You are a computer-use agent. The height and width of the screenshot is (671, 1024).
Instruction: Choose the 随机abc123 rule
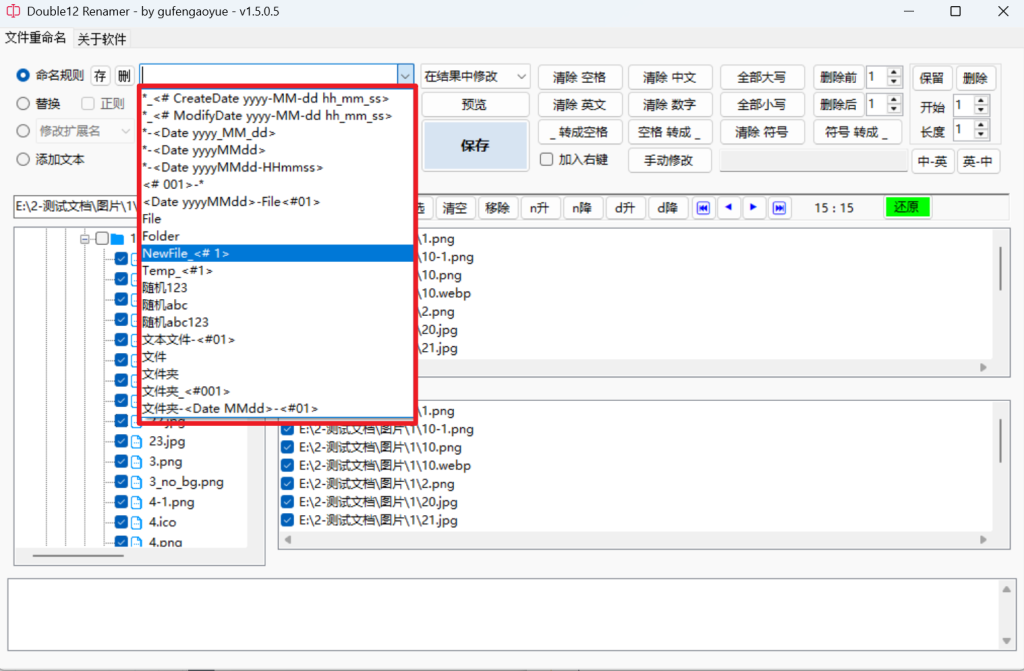click(x=278, y=322)
